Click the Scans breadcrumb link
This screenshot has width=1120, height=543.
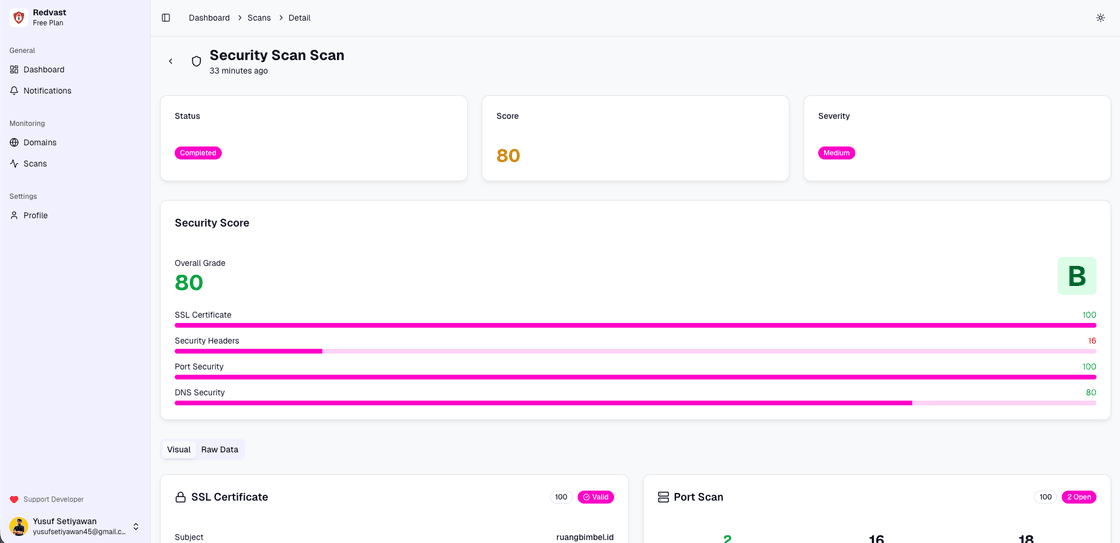259,18
